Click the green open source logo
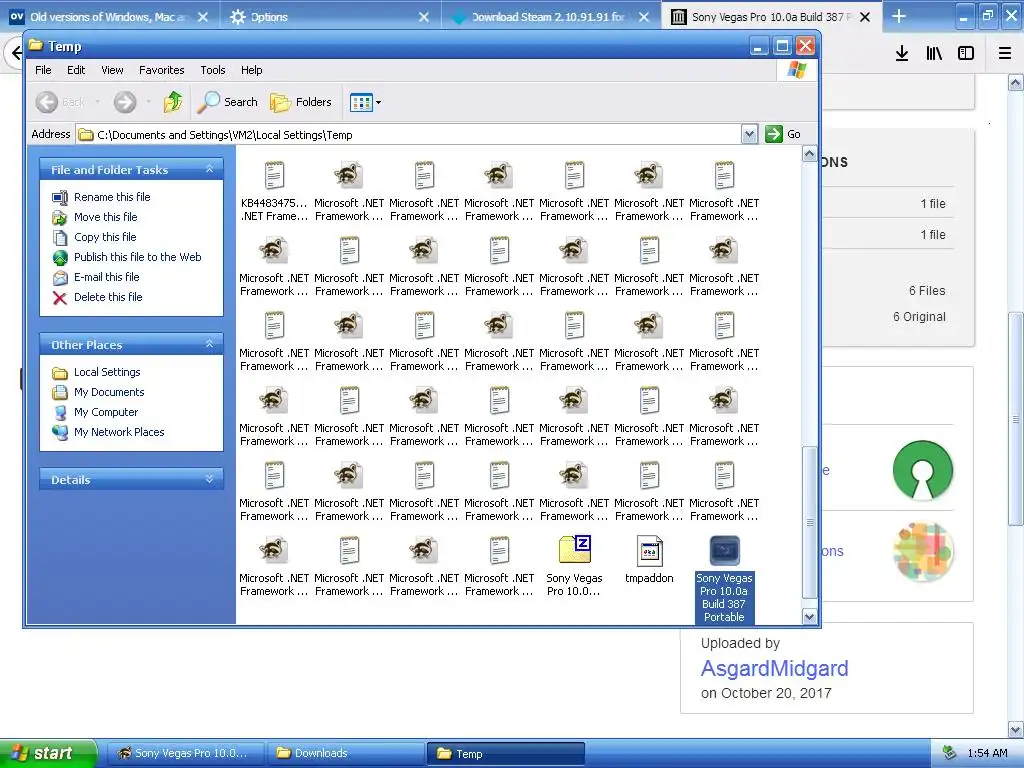 point(923,470)
